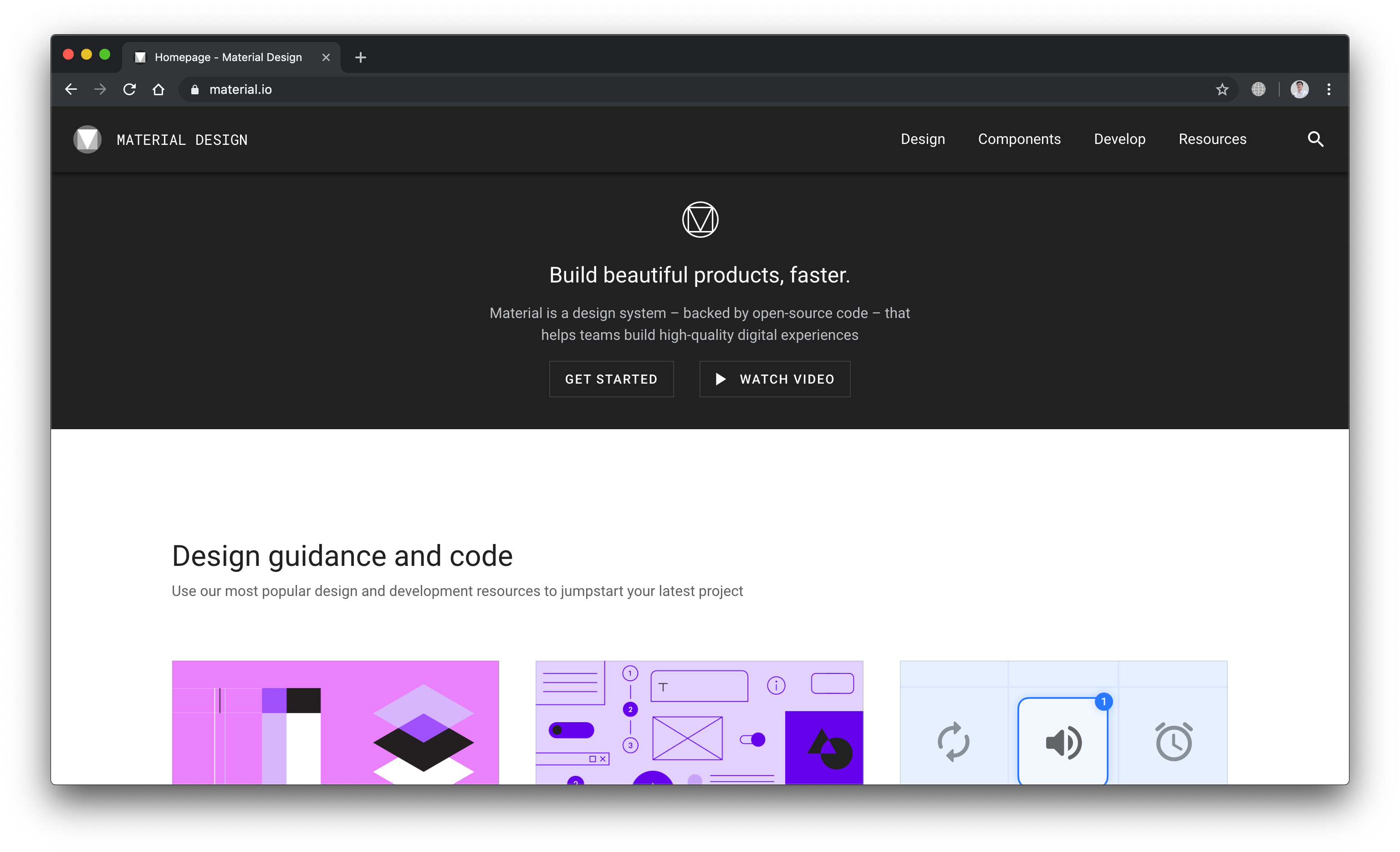Open the Components navigation menu

tap(1019, 139)
